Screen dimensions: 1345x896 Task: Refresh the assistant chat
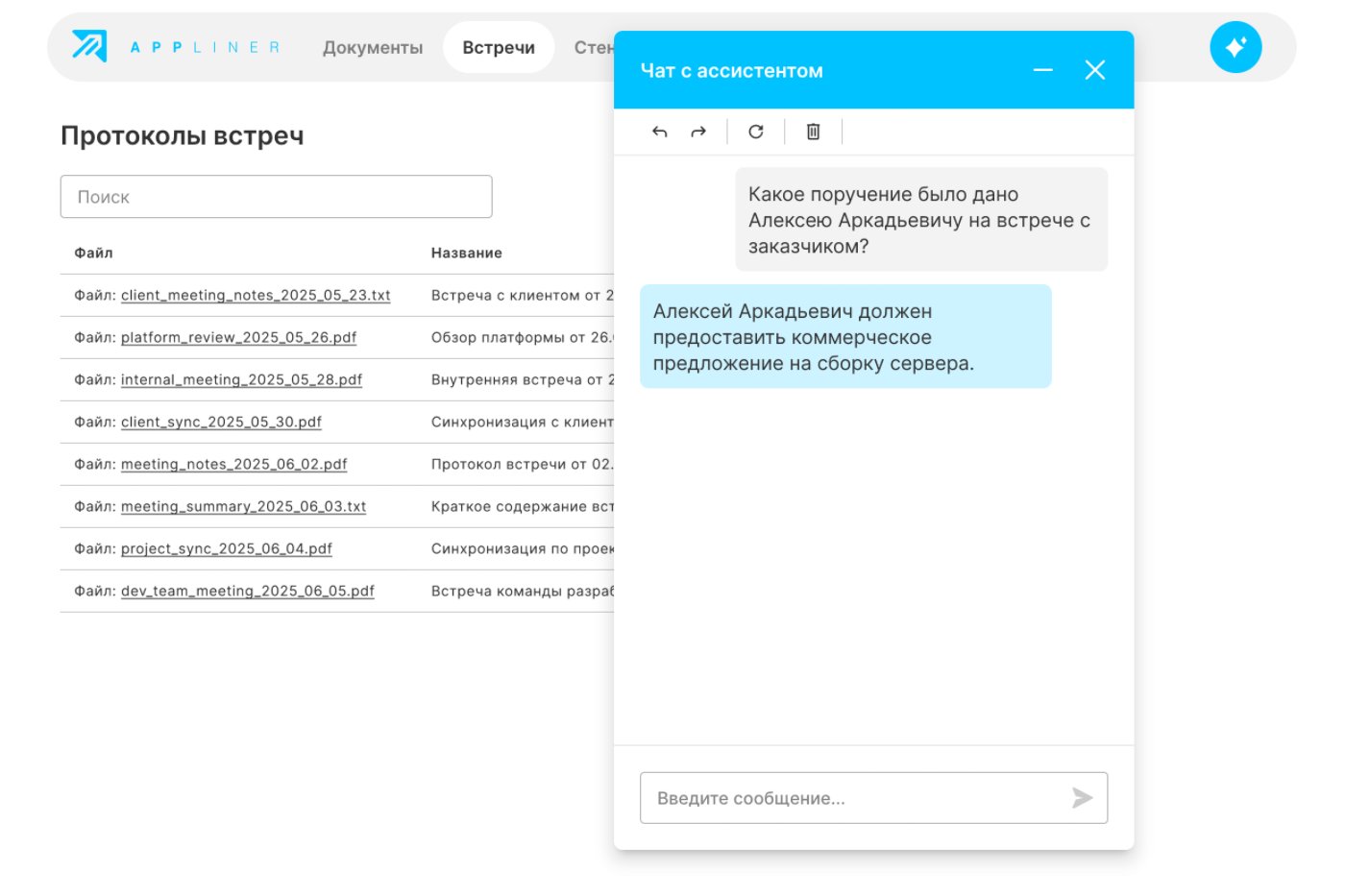coord(756,132)
